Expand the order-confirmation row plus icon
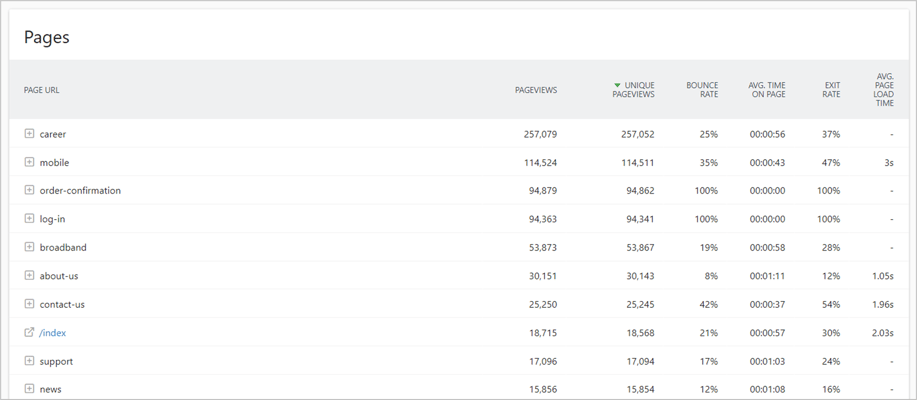917x400 pixels. pos(29,191)
